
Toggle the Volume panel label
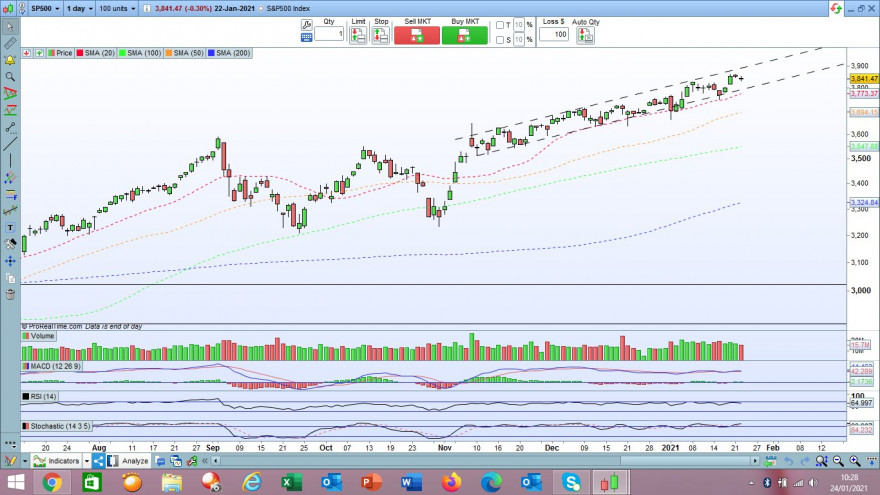pyautogui.click(x=39, y=336)
